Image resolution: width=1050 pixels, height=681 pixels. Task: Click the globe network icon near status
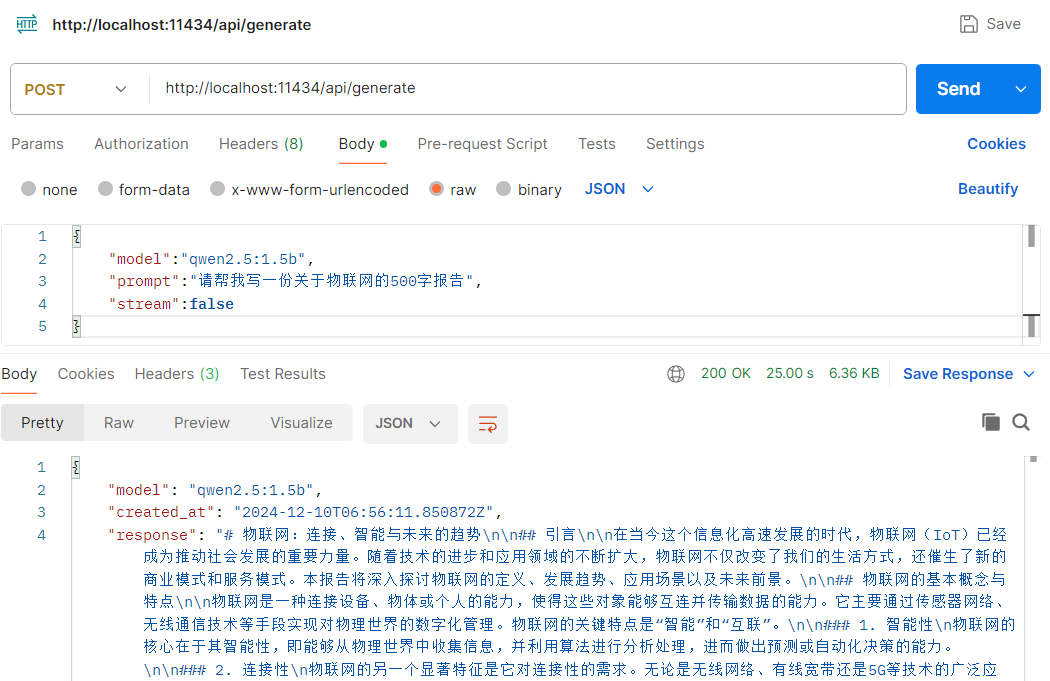676,374
